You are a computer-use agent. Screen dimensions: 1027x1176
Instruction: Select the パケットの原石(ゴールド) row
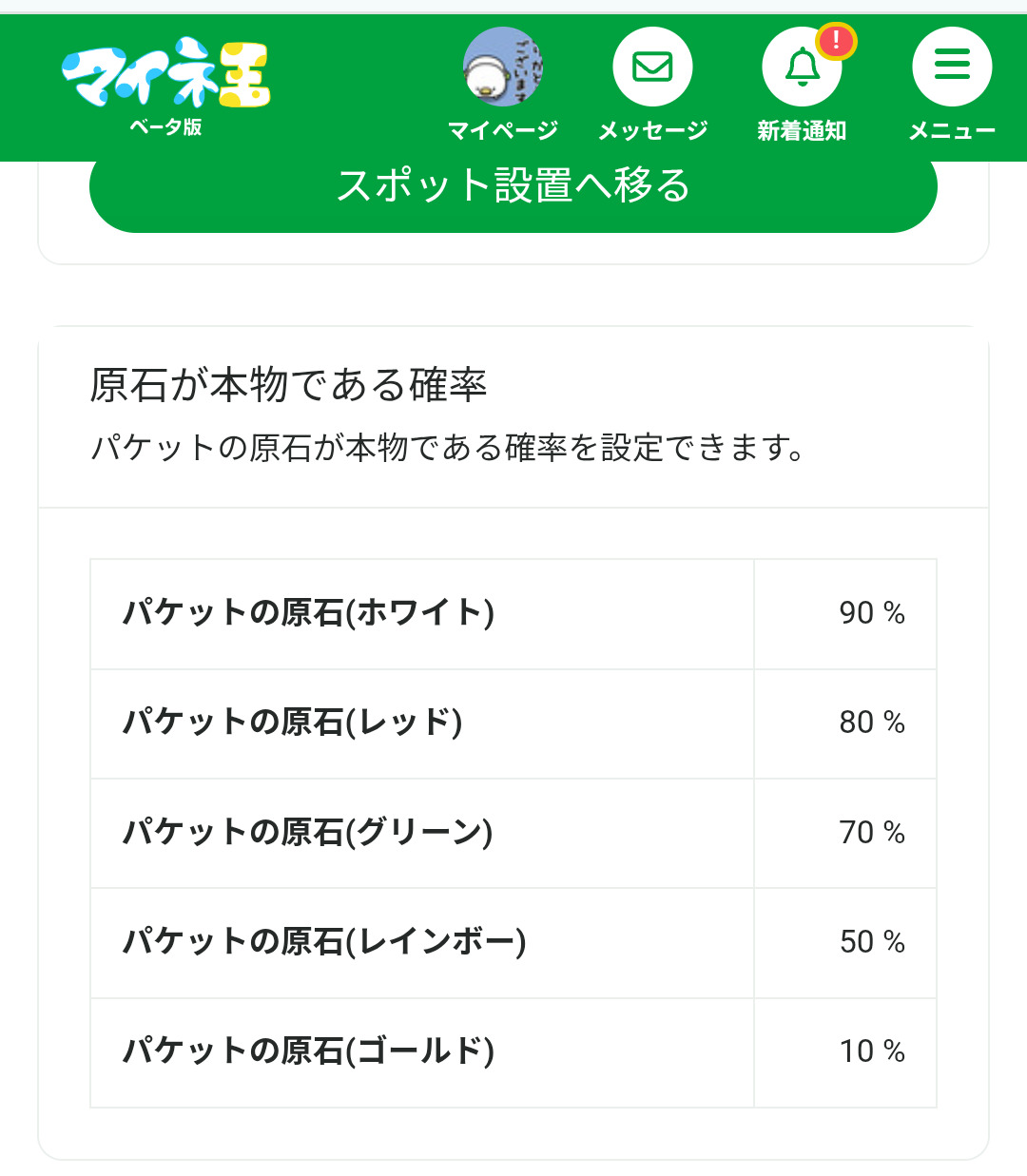click(x=309, y=1051)
